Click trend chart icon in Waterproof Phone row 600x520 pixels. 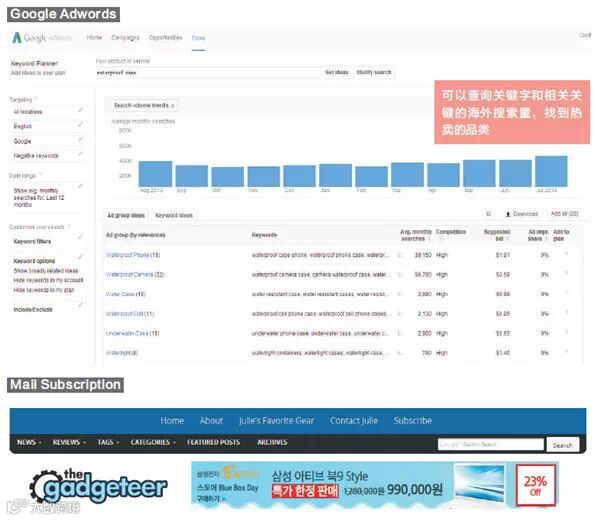(400, 255)
